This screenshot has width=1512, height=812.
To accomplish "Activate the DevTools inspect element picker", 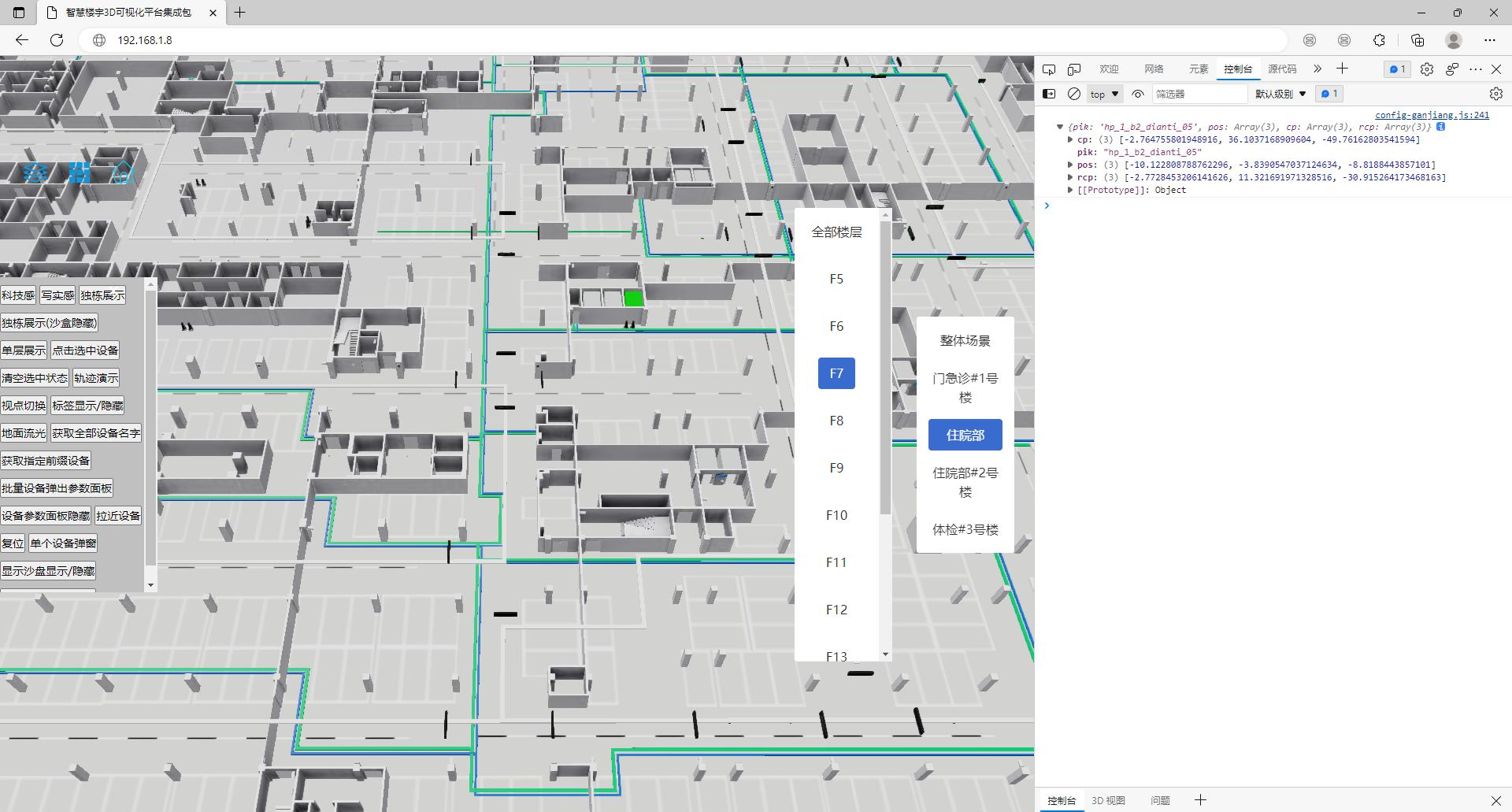I will coord(1049,69).
